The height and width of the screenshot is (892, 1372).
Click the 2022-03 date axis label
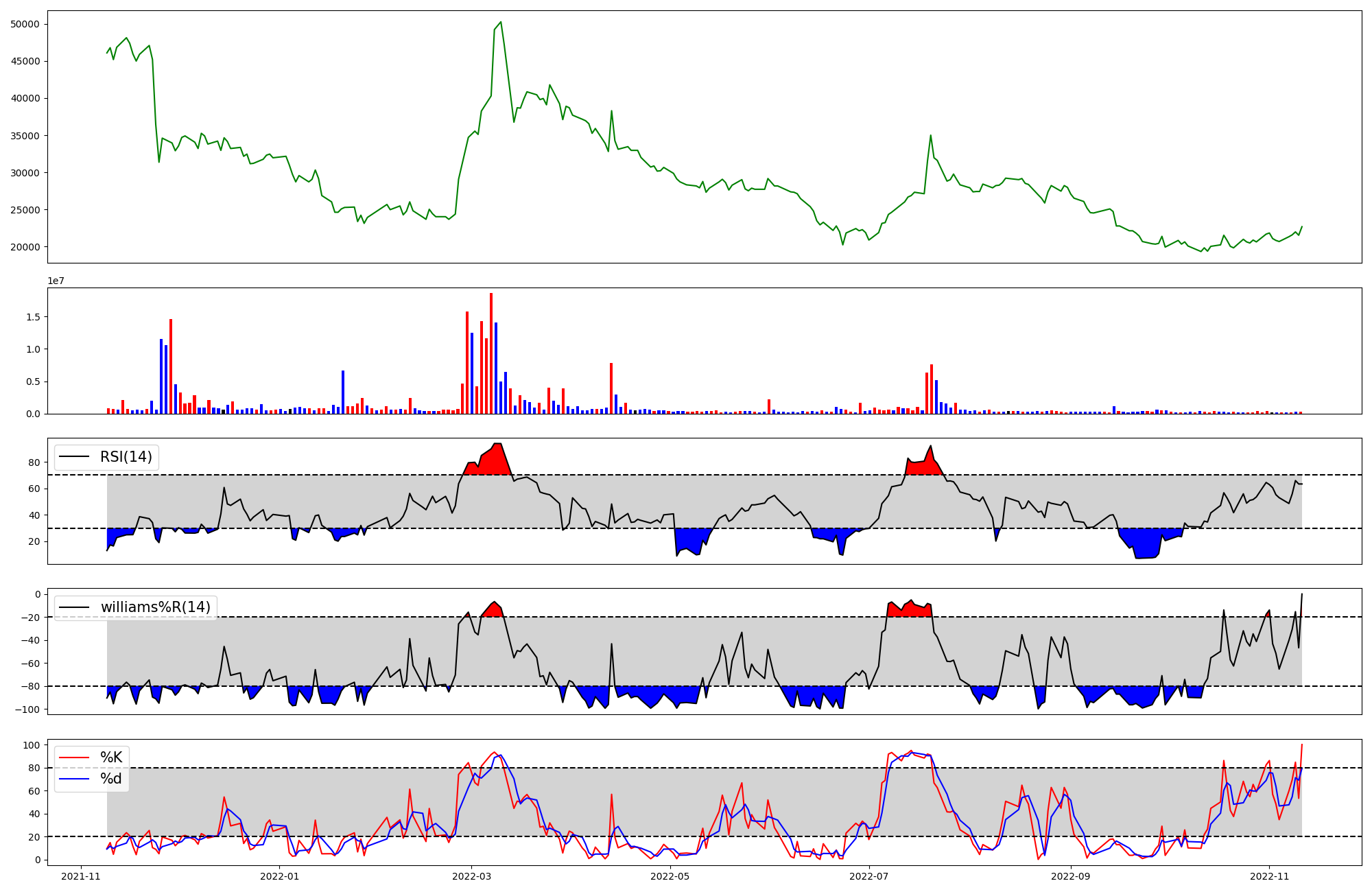[471, 876]
